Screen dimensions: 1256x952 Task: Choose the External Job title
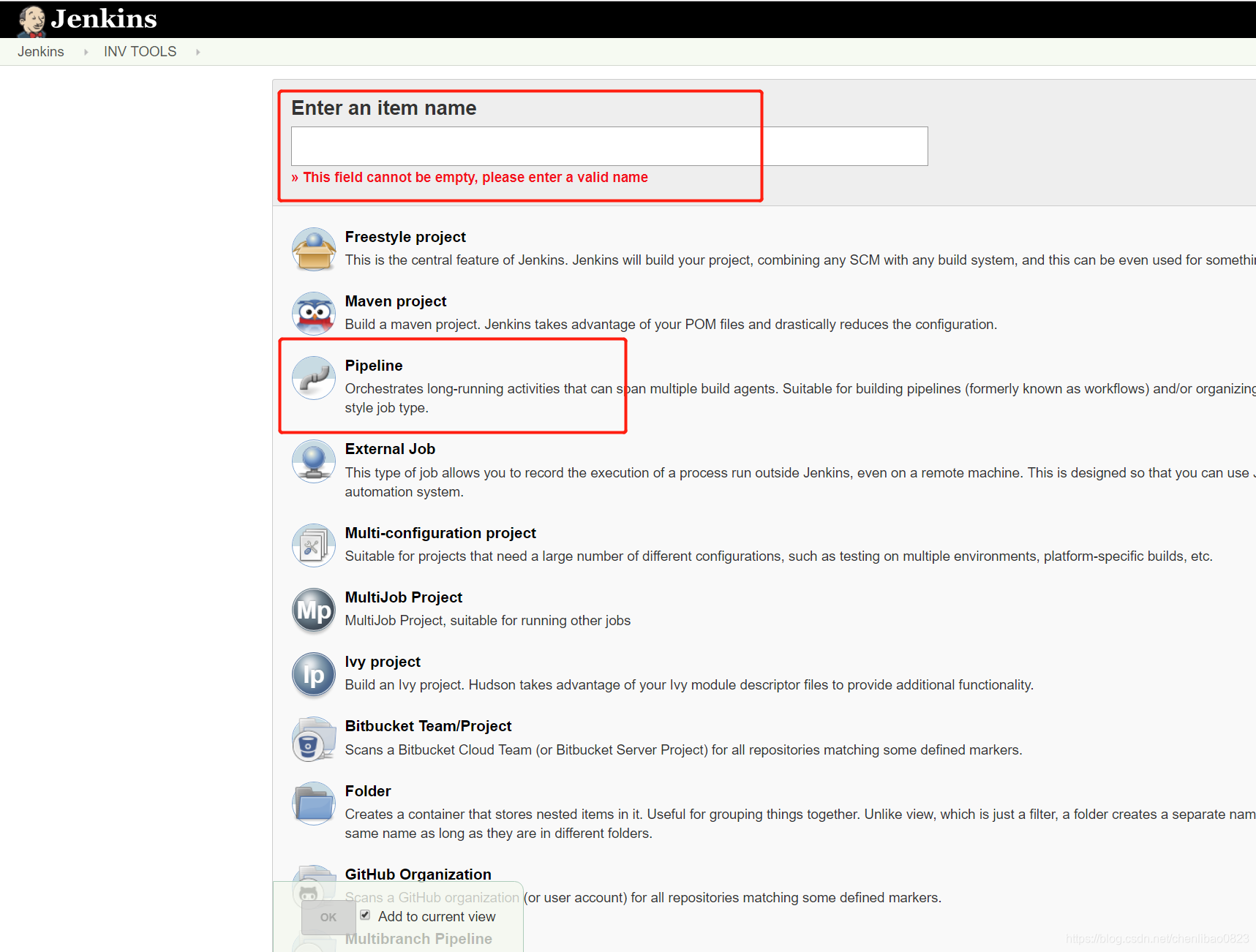(390, 449)
